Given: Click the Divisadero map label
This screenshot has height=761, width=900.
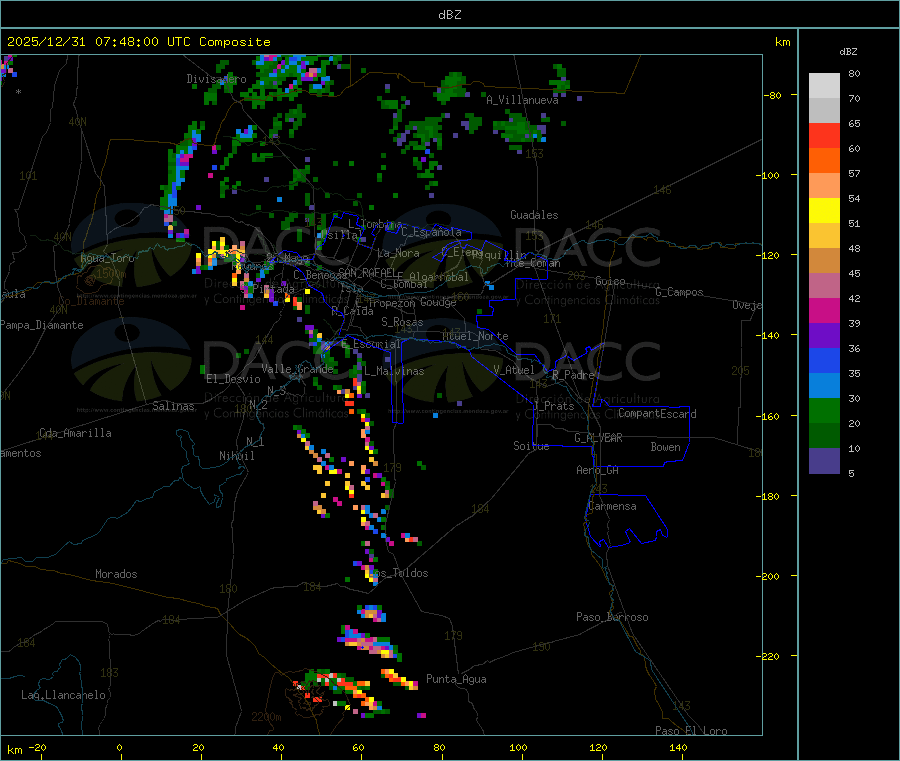Looking at the screenshot, I should (216, 79).
